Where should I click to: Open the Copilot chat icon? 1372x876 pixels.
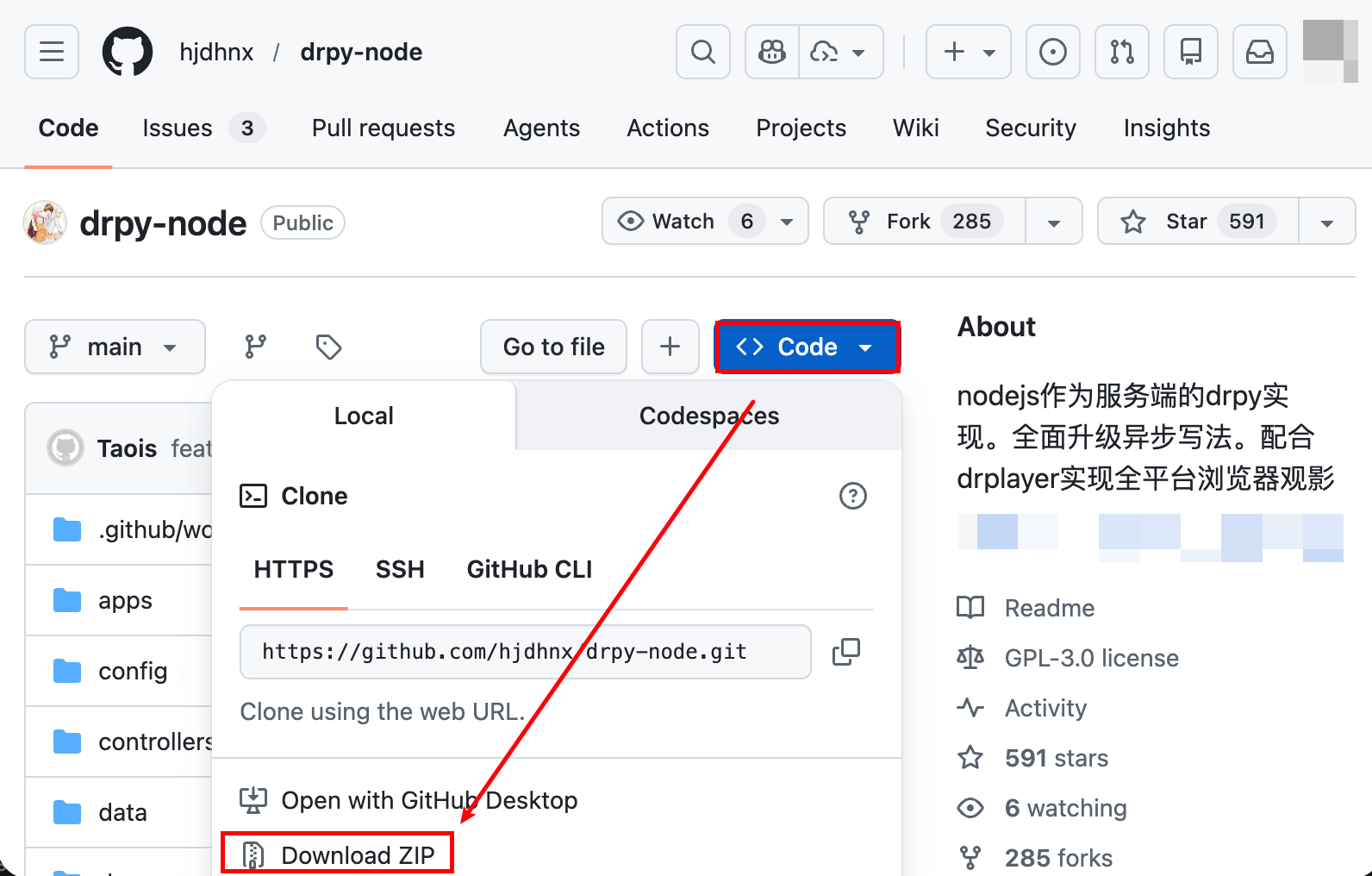[x=772, y=52]
